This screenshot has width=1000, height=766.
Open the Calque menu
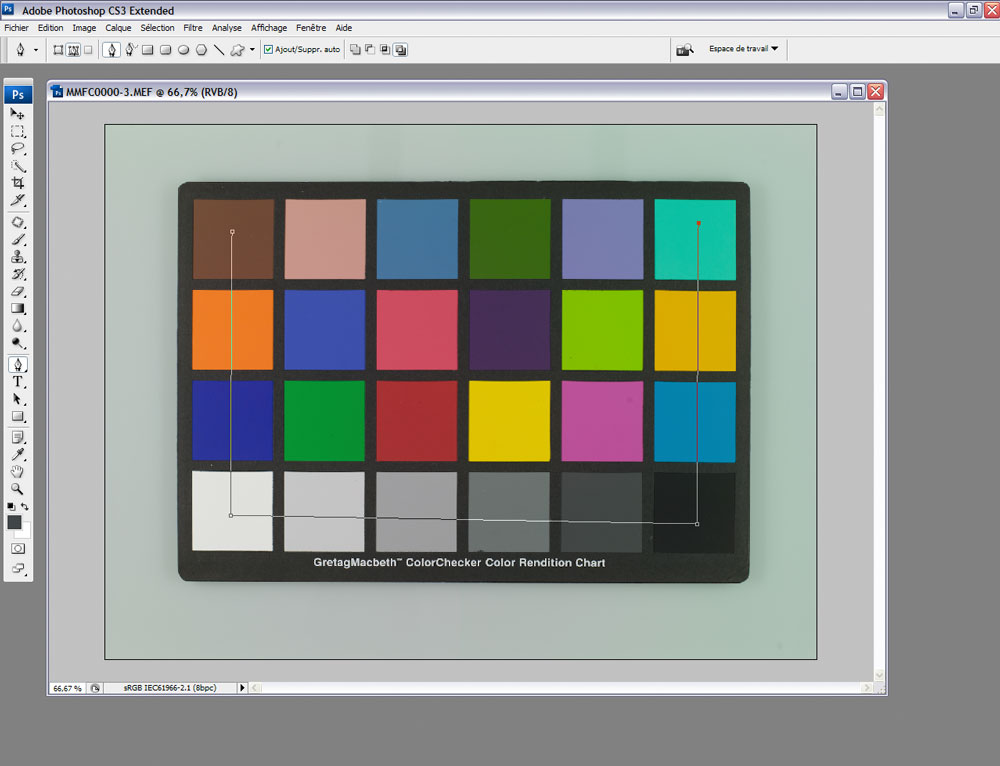click(x=118, y=28)
